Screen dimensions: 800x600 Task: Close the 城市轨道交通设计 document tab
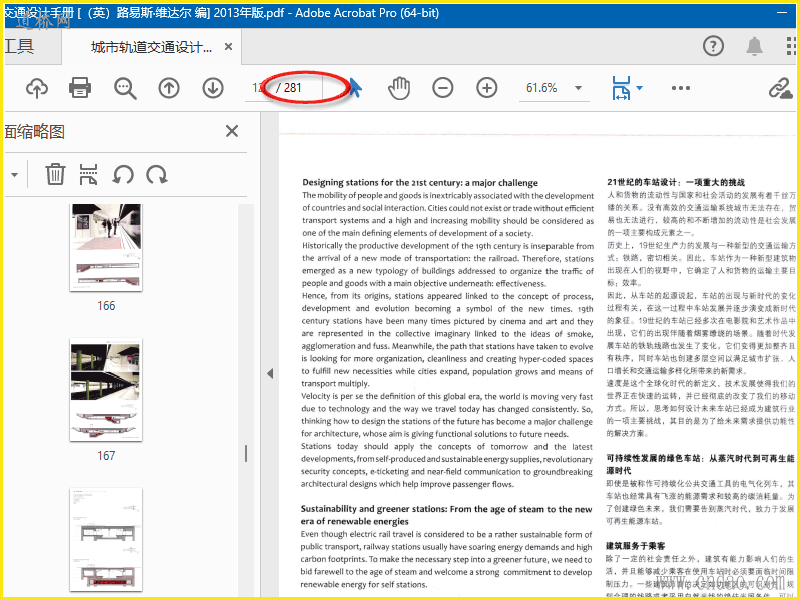229,47
